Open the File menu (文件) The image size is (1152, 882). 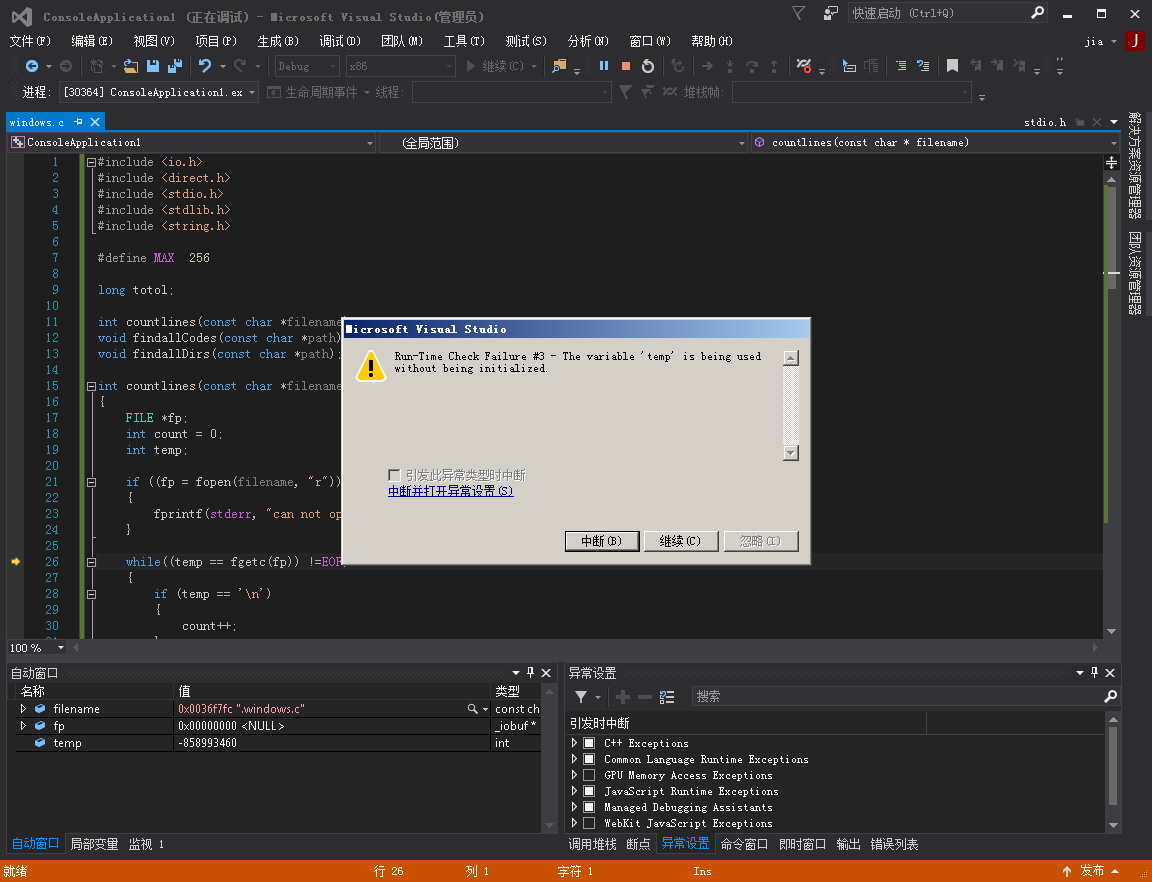coord(30,41)
